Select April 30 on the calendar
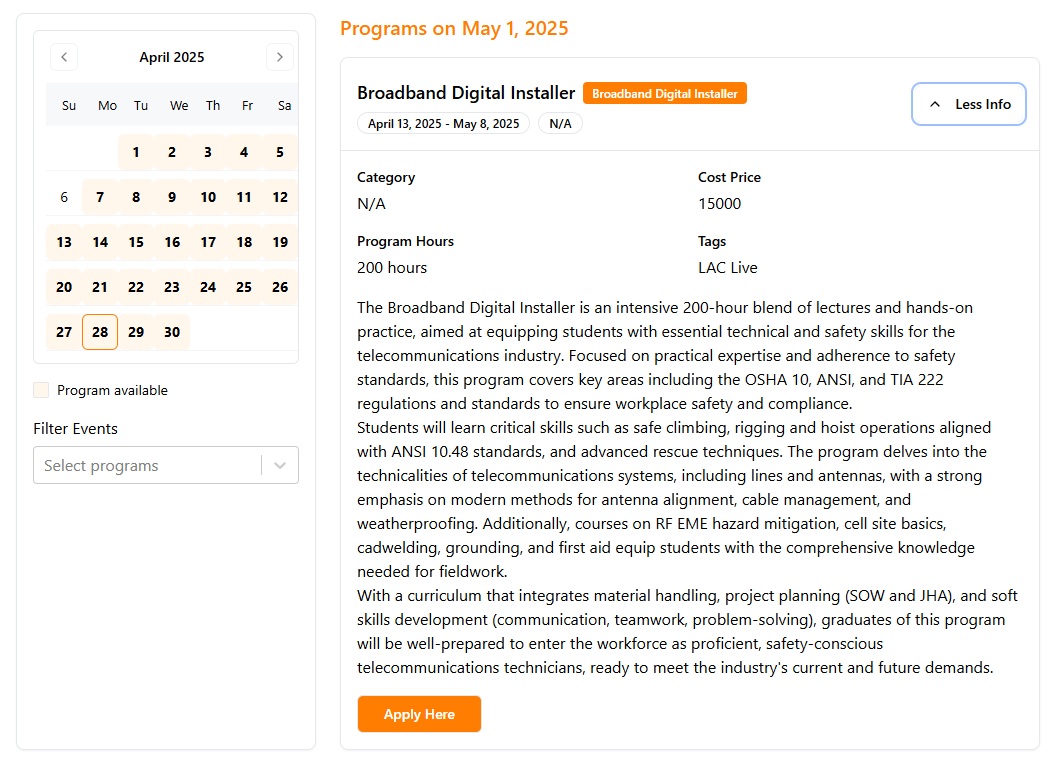This screenshot has height=761, width=1048. pyautogui.click(x=171, y=332)
